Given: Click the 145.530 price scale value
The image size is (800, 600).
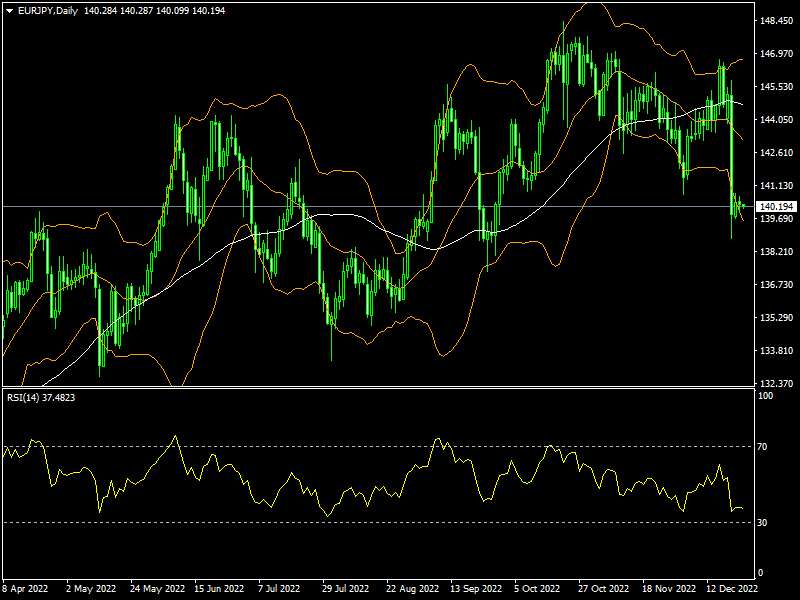Looking at the screenshot, I should (x=776, y=87).
